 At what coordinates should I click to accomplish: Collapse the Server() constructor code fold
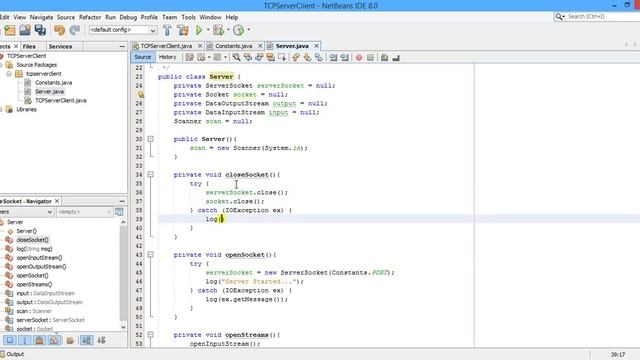coord(151,139)
